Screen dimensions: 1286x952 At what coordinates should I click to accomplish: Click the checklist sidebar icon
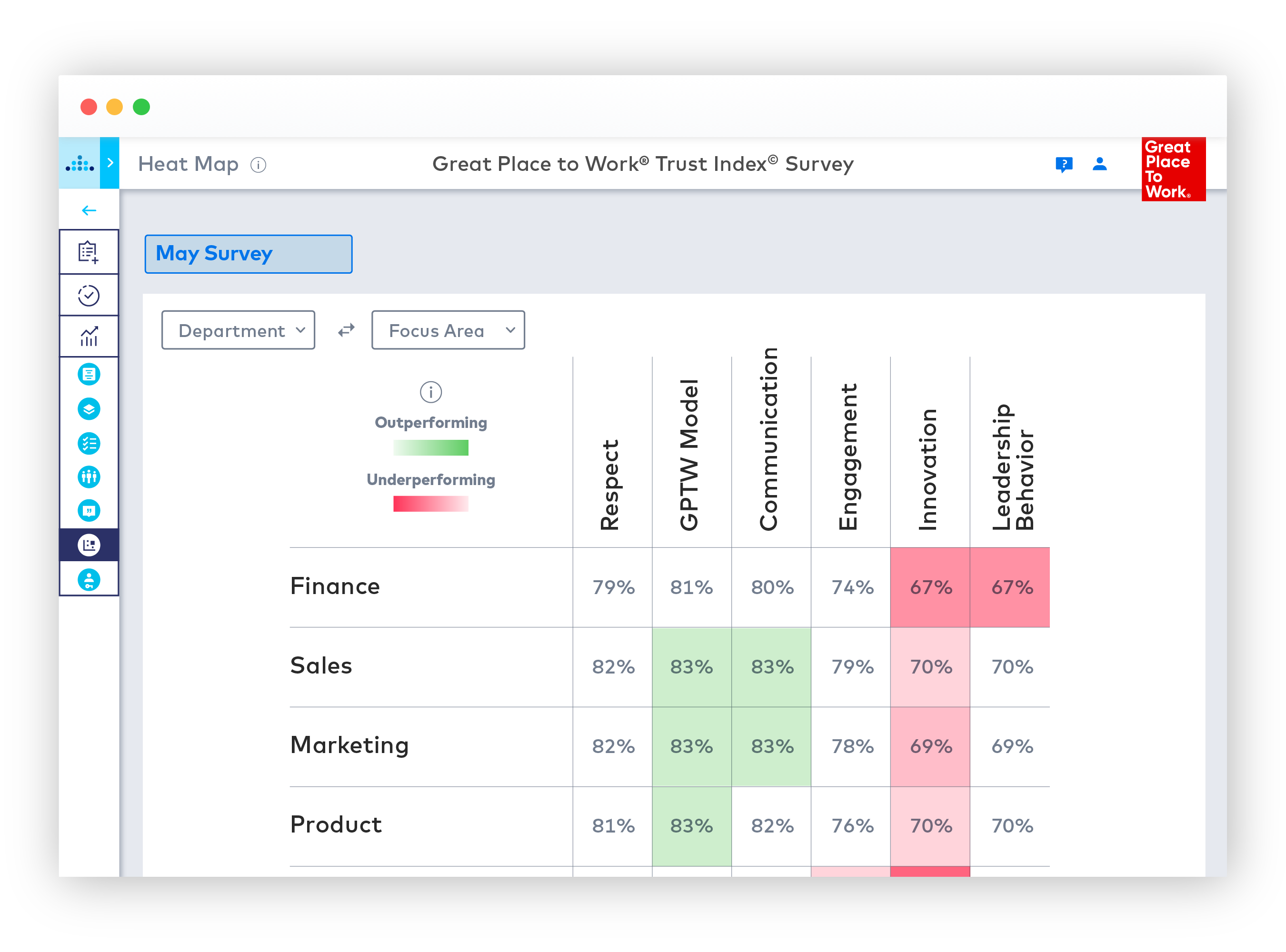[x=89, y=443]
